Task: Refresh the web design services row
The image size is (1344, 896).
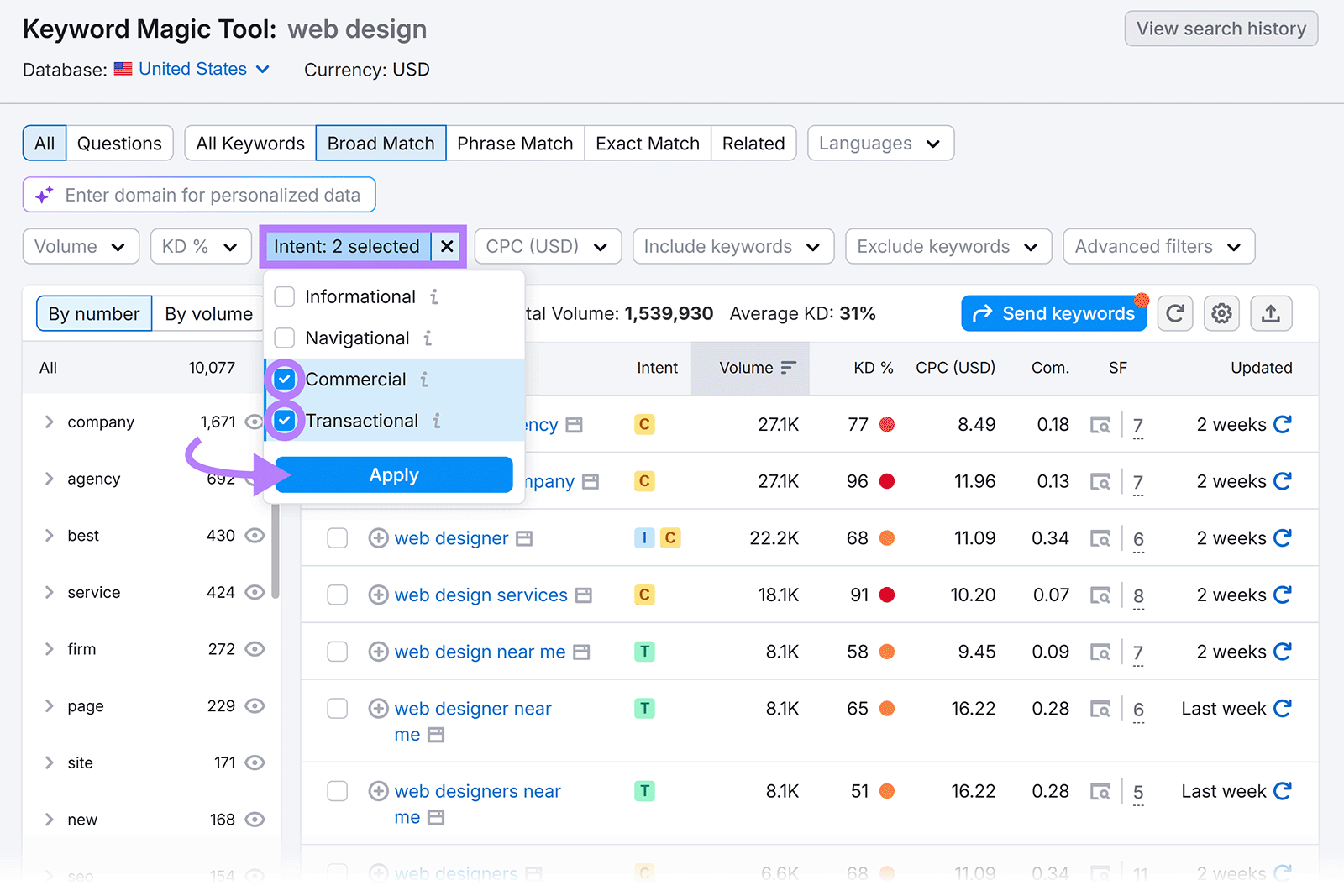Action: point(1282,595)
